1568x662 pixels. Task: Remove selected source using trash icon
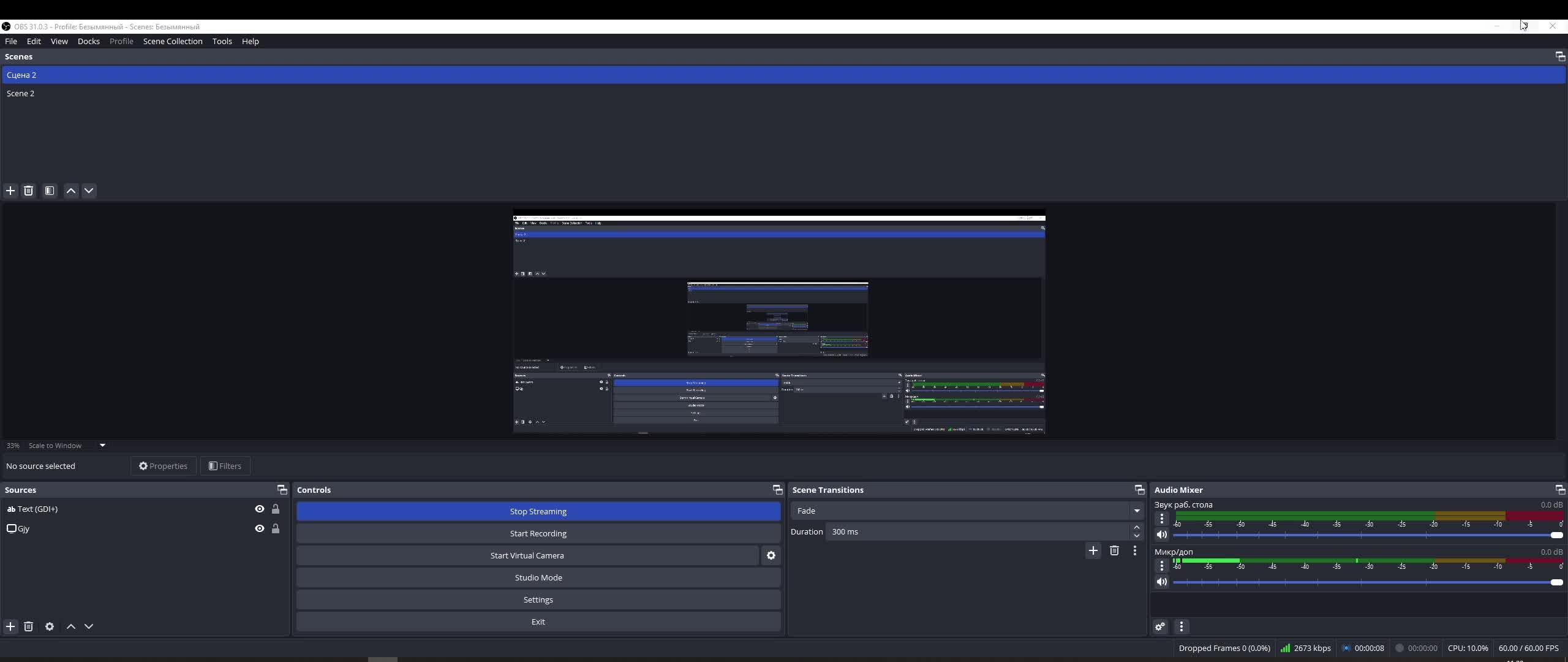tap(28, 626)
